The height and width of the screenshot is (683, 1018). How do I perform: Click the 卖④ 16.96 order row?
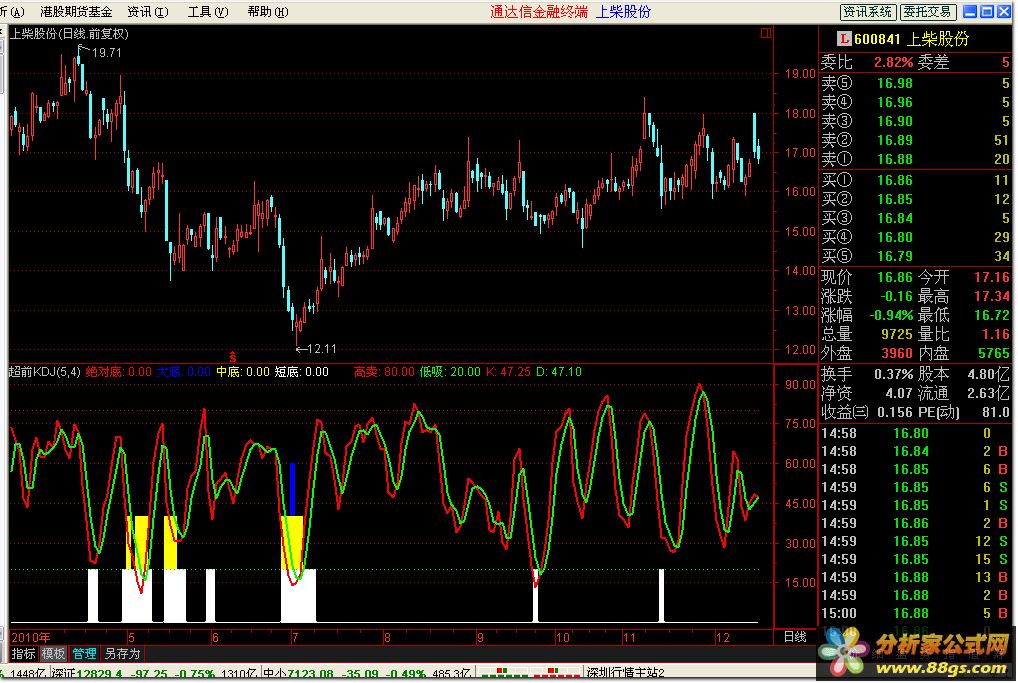pos(915,102)
